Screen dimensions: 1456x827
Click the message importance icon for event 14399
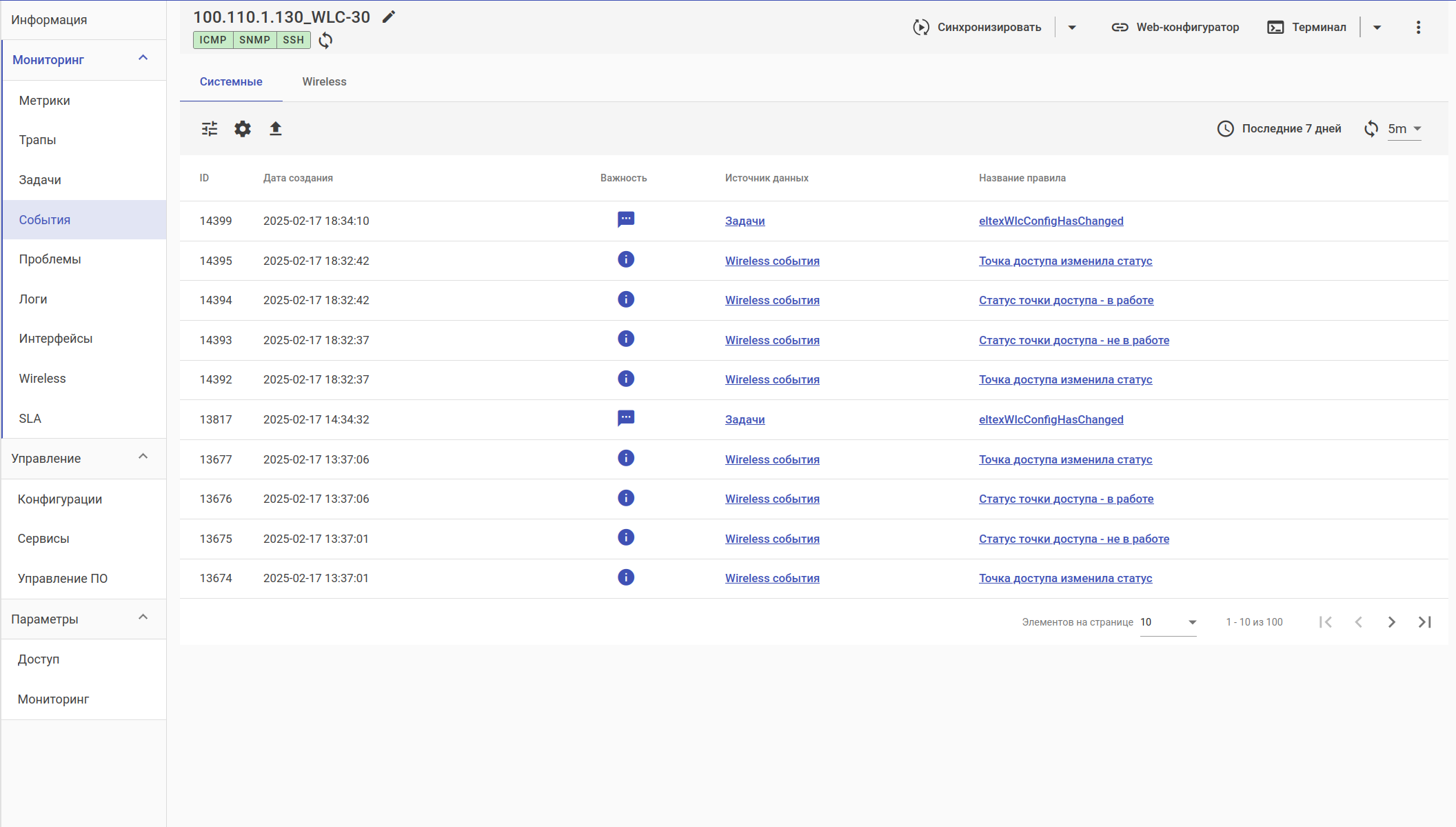click(625, 220)
